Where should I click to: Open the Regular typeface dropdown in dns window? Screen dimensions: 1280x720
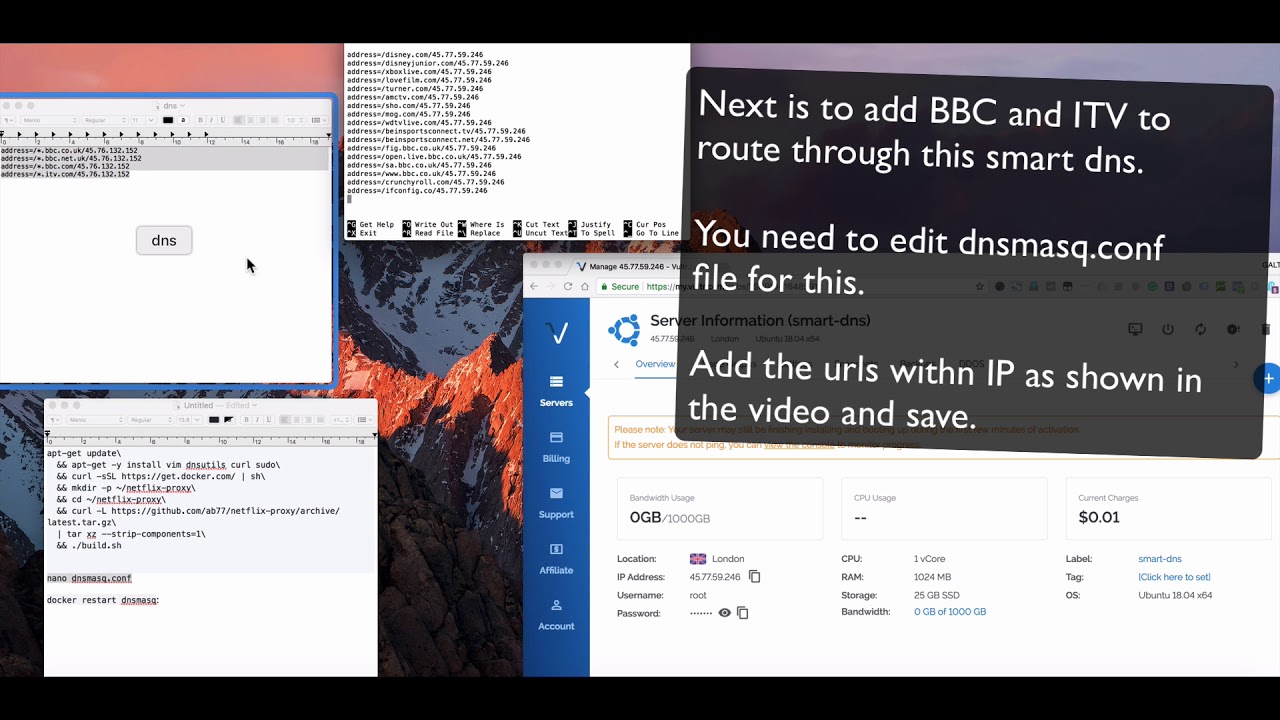click(x=104, y=120)
